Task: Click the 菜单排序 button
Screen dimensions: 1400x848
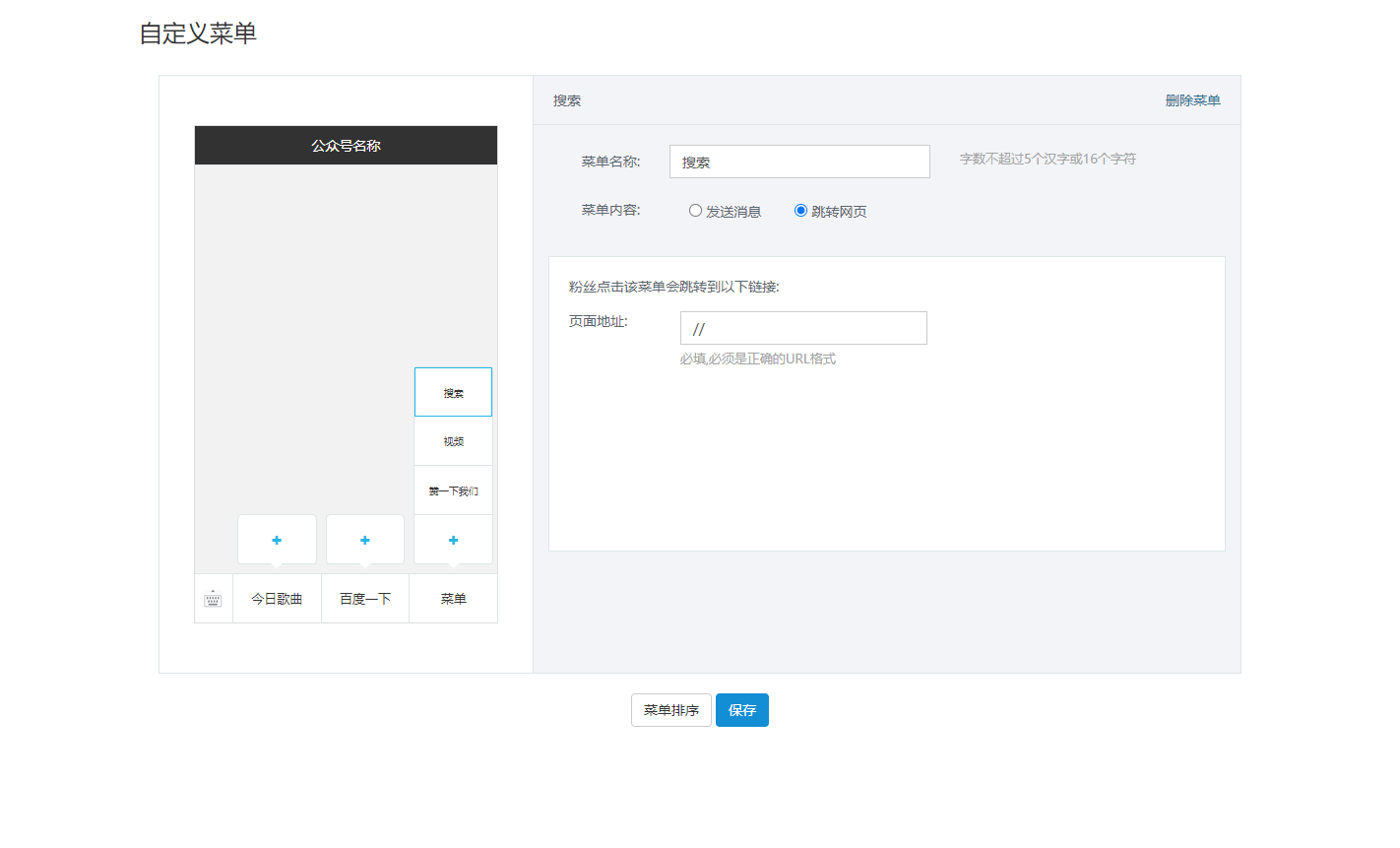Action: click(x=671, y=710)
